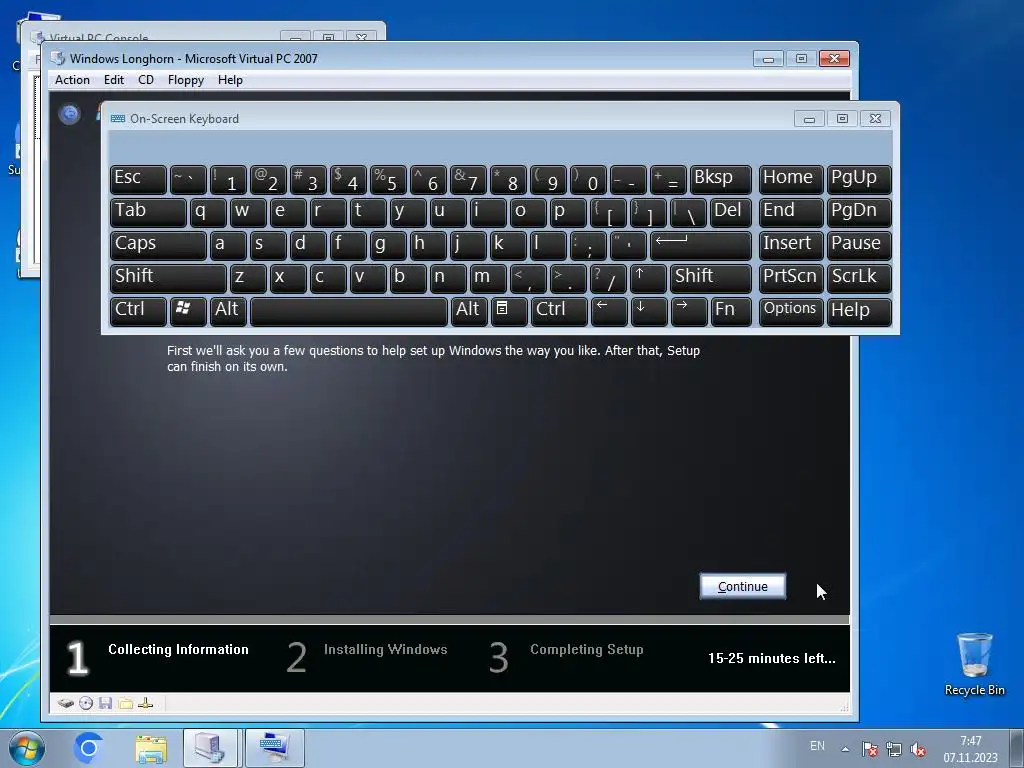Screen dimensions: 1024x768
Task: Click the CD drive icon in Virtual PC status bar
Action: pos(86,703)
